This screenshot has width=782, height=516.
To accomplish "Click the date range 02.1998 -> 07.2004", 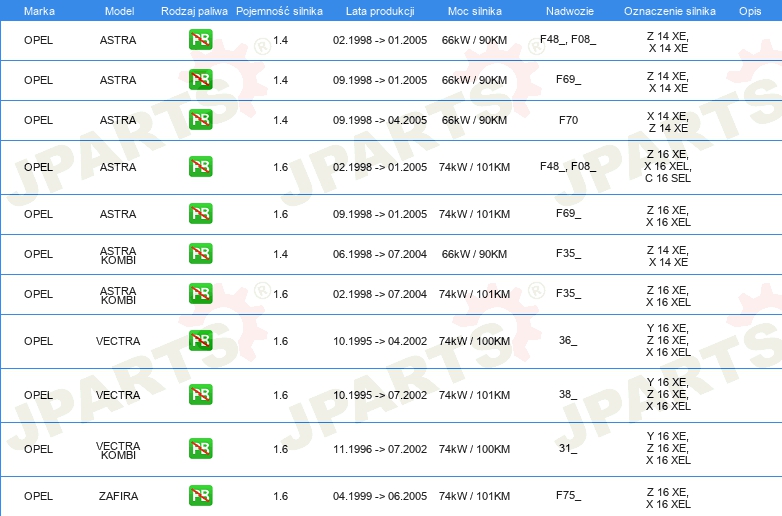I will click(380, 294).
